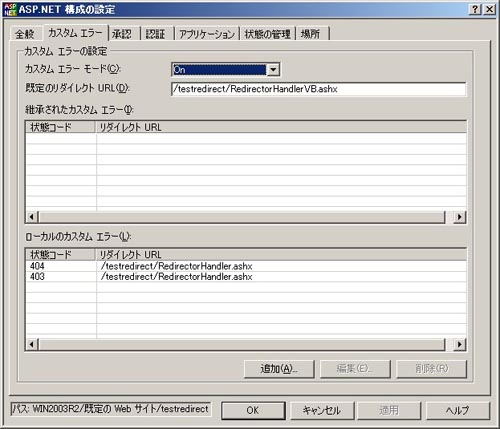This screenshot has width=500, height=429.
Task: Click right scroll arrow of local errors list
Action: 460,344
